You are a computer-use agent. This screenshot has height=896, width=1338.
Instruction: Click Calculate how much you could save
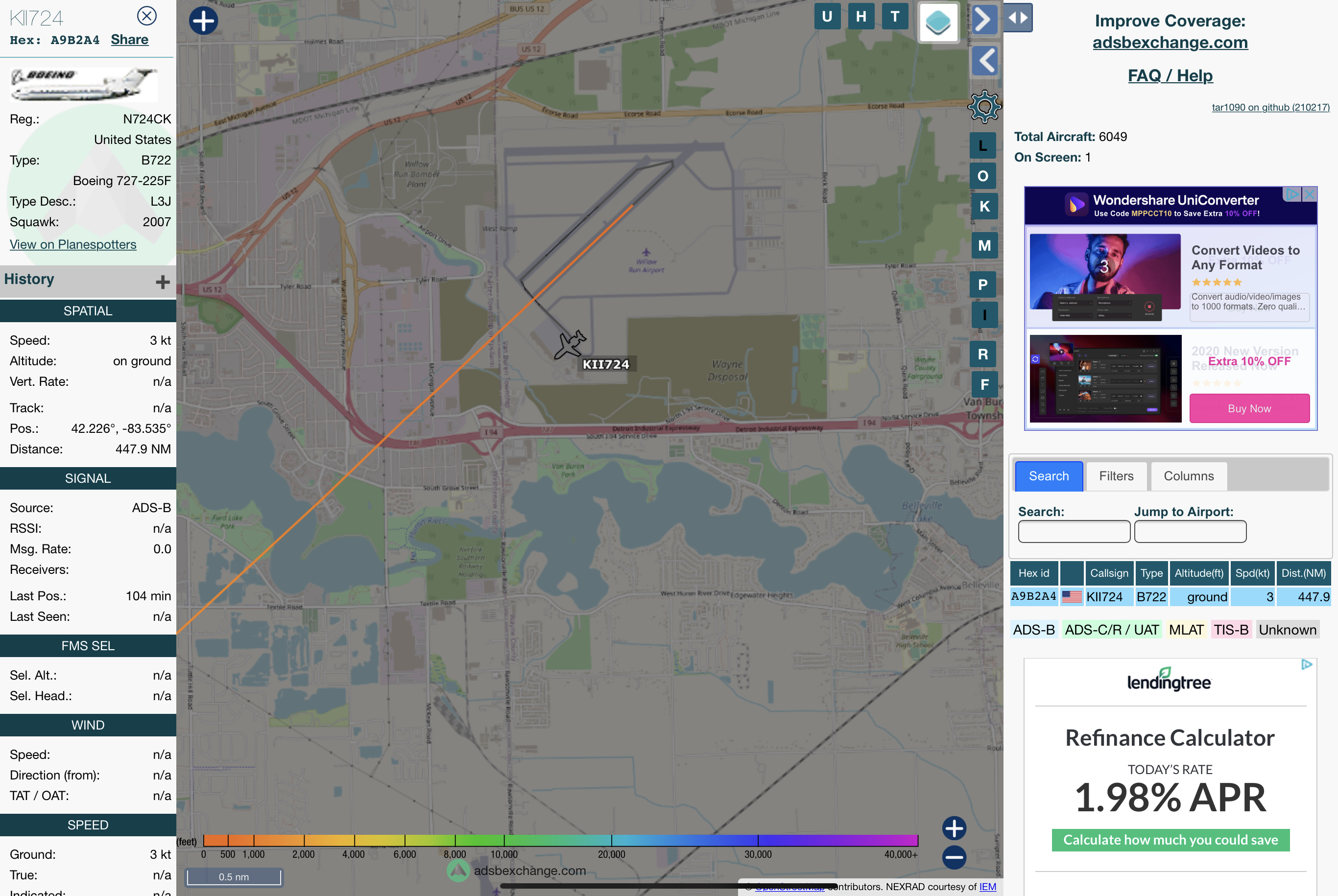[1170, 840]
